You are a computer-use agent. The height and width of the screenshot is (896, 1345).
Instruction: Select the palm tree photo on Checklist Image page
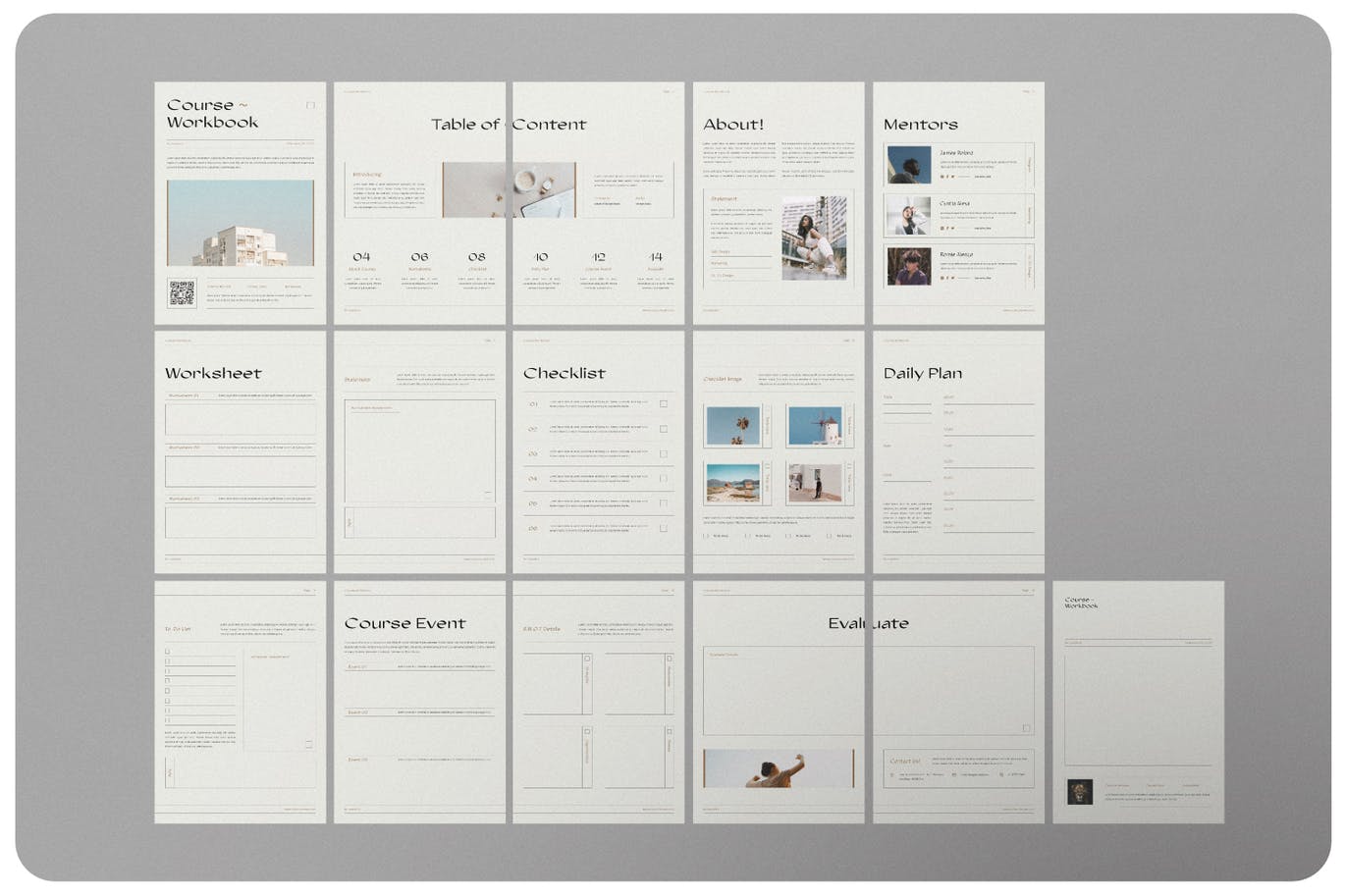[x=733, y=426]
